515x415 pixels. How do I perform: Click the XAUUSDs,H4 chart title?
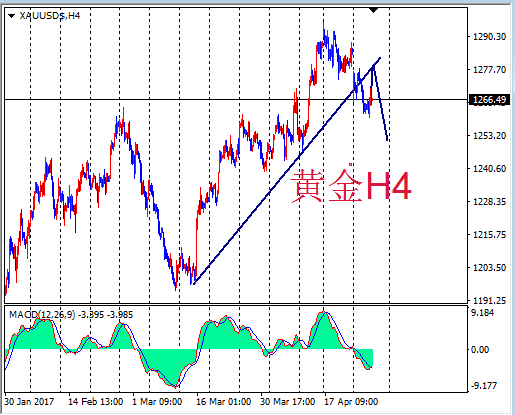pyautogui.click(x=50, y=16)
